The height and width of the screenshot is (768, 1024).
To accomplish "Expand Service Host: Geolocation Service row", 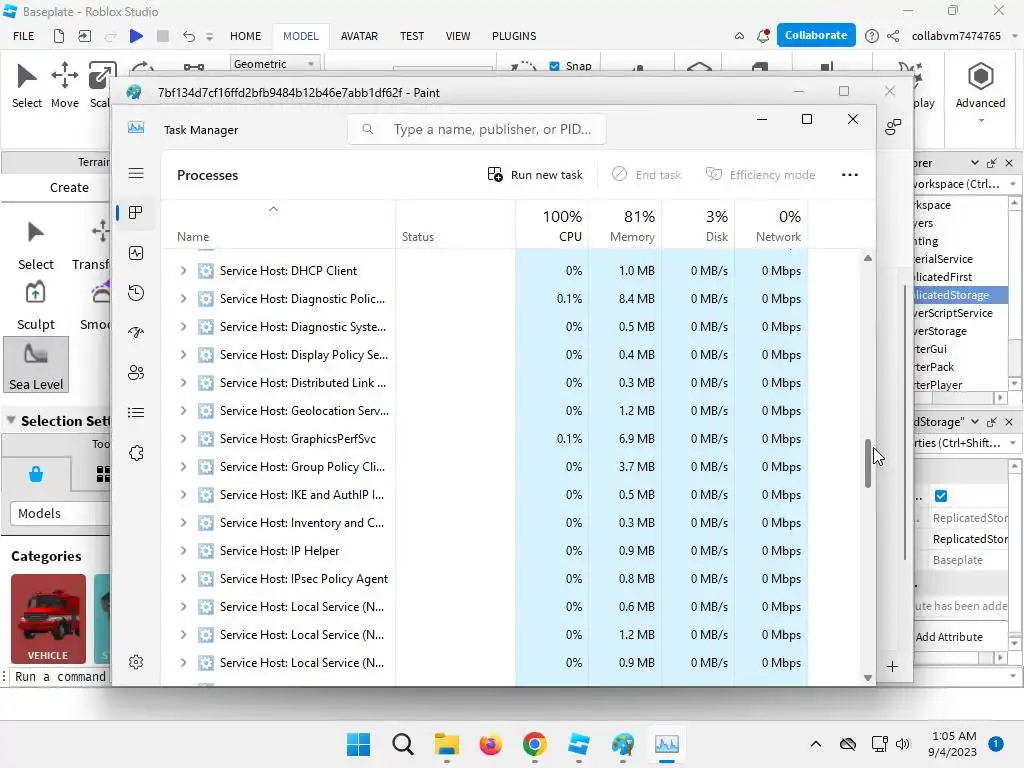I will (184, 411).
